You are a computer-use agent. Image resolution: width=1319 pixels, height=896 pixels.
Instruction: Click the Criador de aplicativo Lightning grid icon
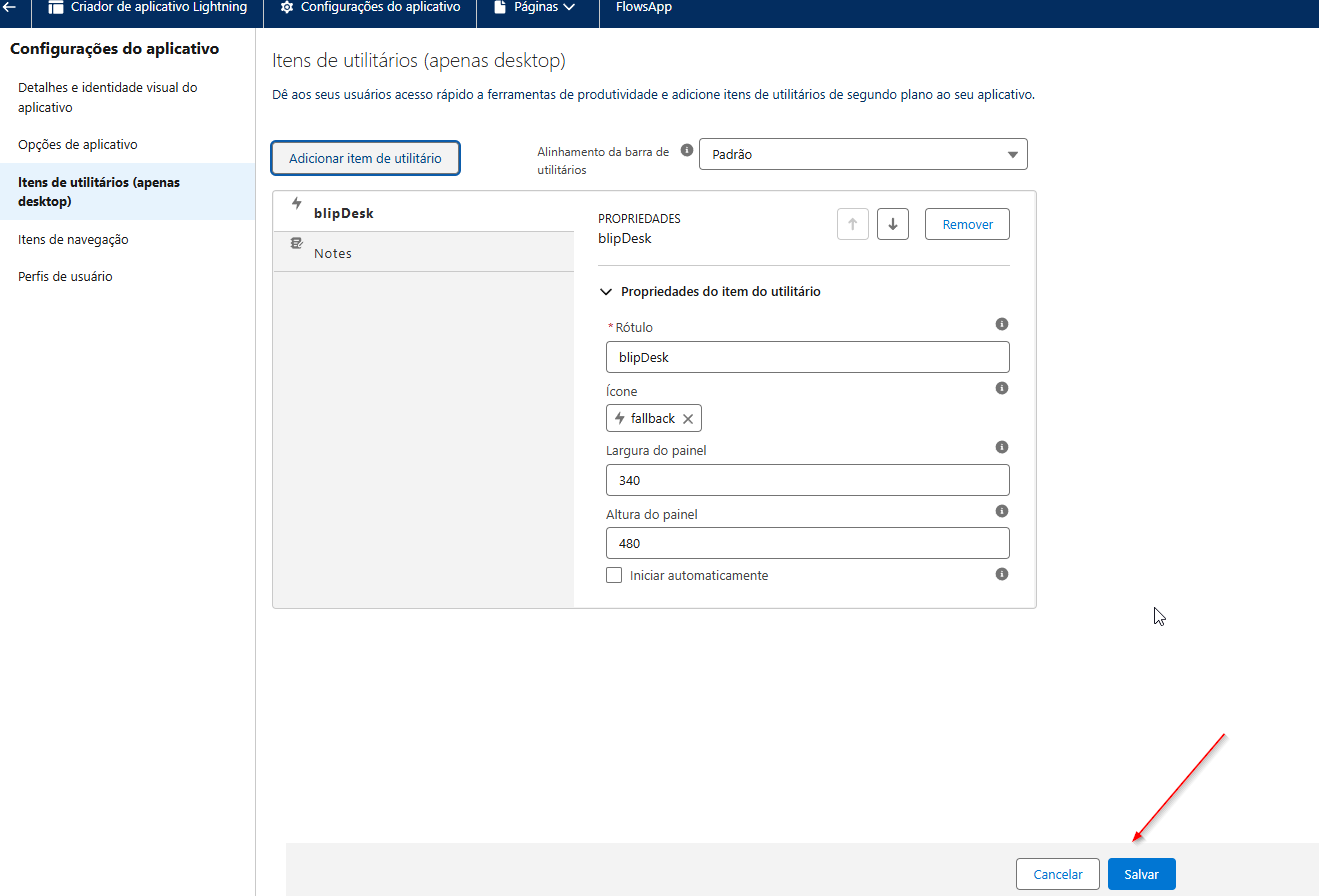(56, 7)
